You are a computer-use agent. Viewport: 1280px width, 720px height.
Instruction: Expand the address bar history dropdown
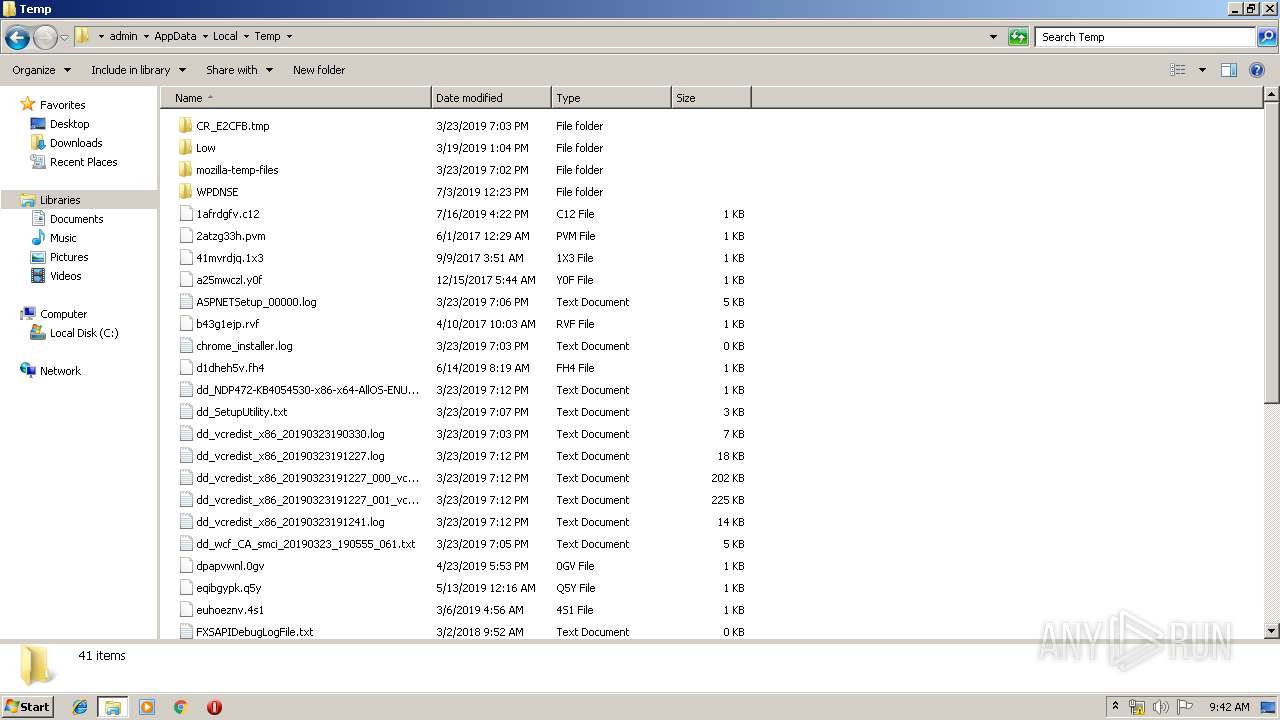[993, 37]
